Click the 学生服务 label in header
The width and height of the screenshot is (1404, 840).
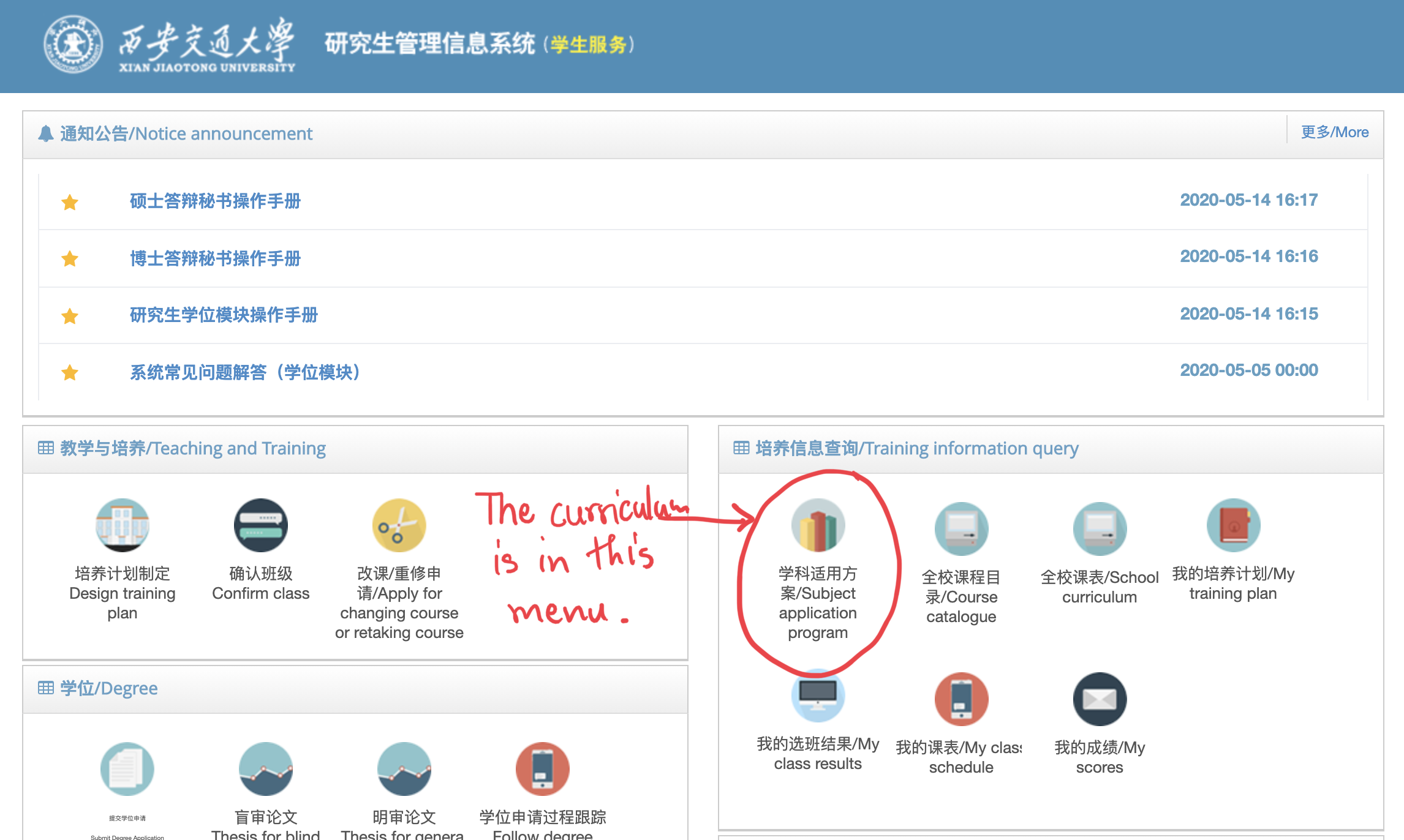point(588,45)
